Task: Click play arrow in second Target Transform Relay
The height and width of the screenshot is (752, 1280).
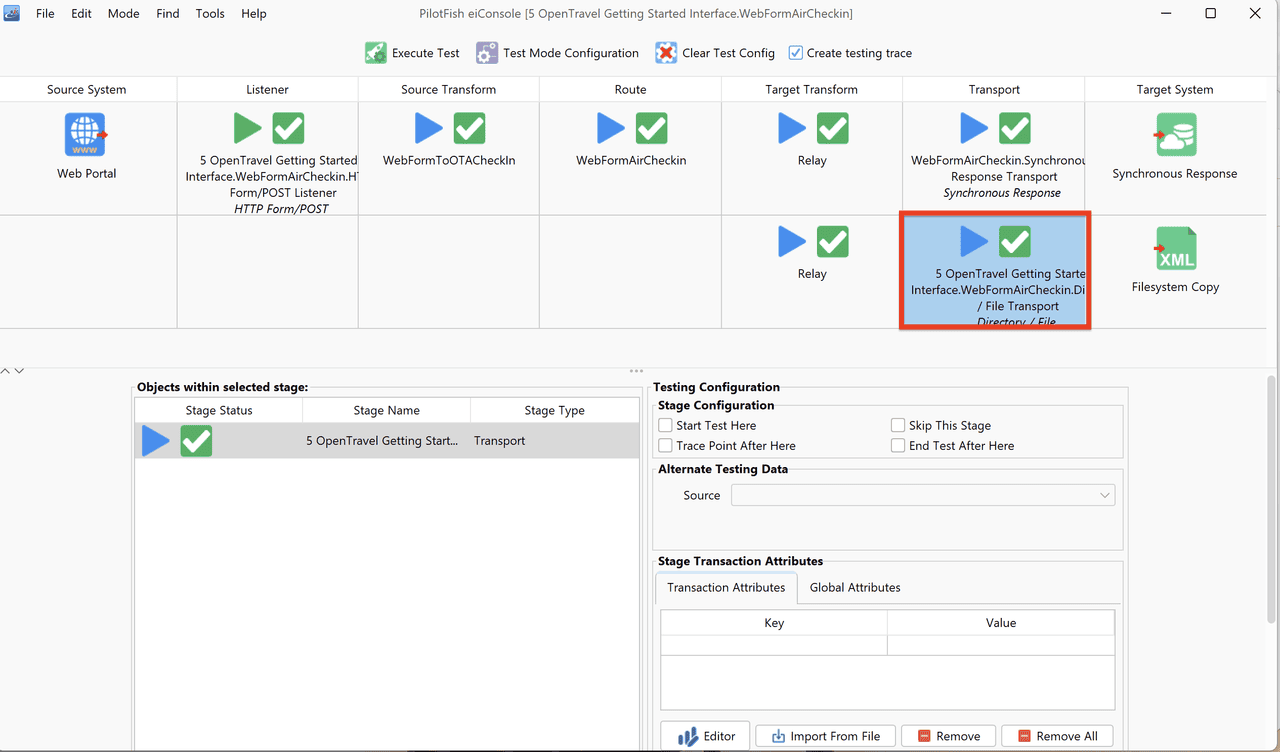Action: 792,241
